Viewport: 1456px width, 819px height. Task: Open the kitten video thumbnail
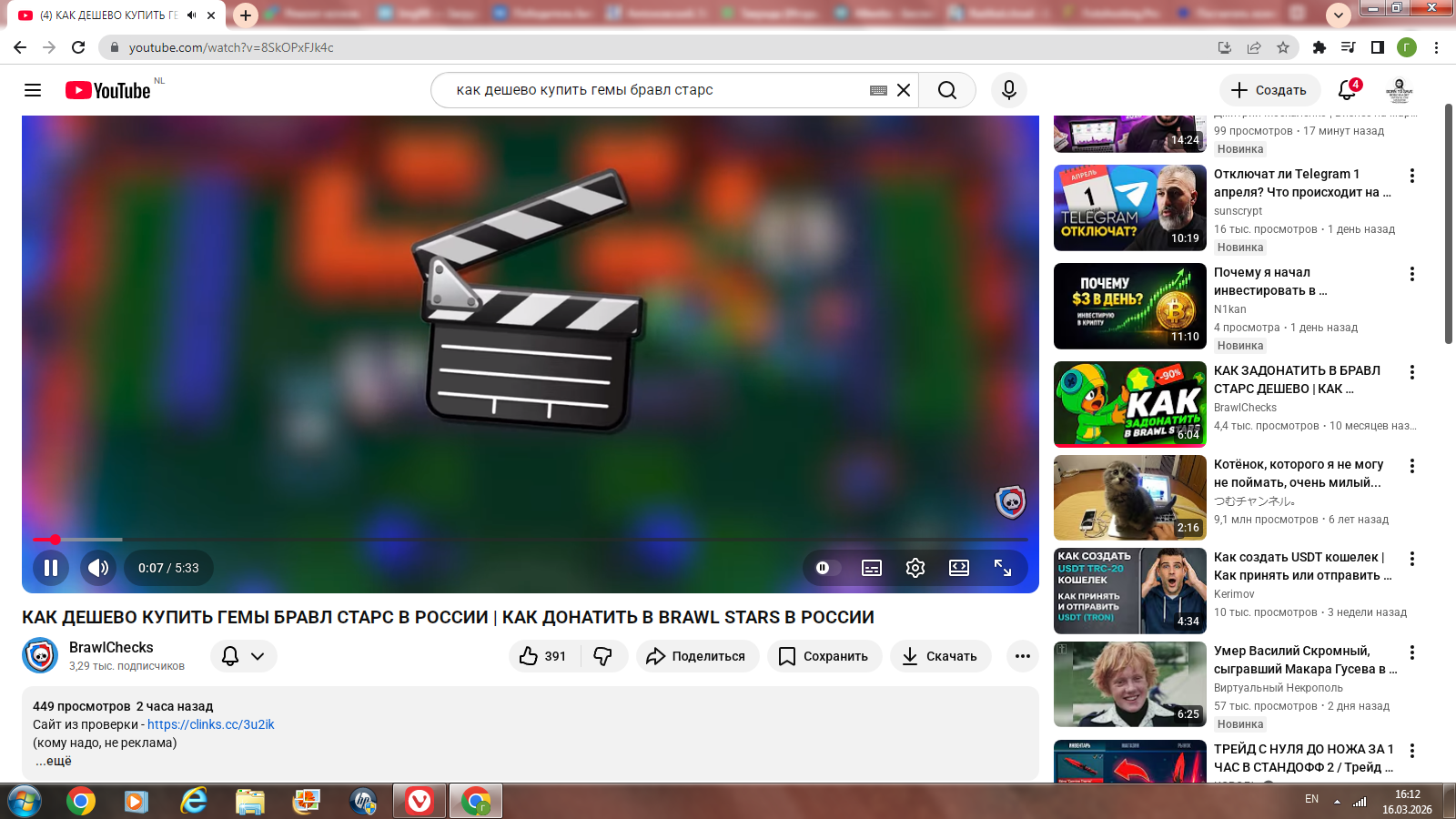(1129, 498)
